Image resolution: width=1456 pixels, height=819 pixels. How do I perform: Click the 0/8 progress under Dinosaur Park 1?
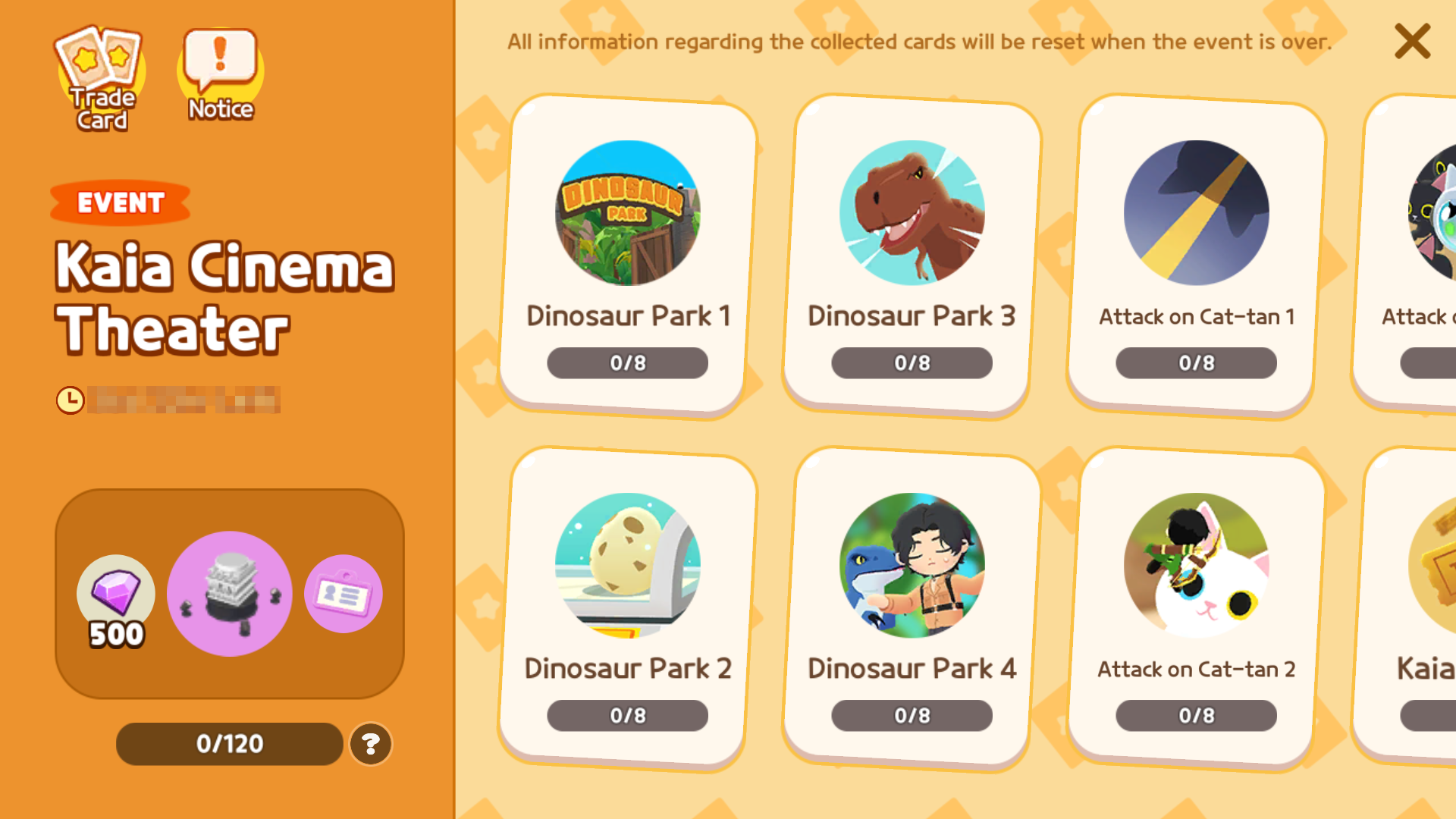point(628,363)
